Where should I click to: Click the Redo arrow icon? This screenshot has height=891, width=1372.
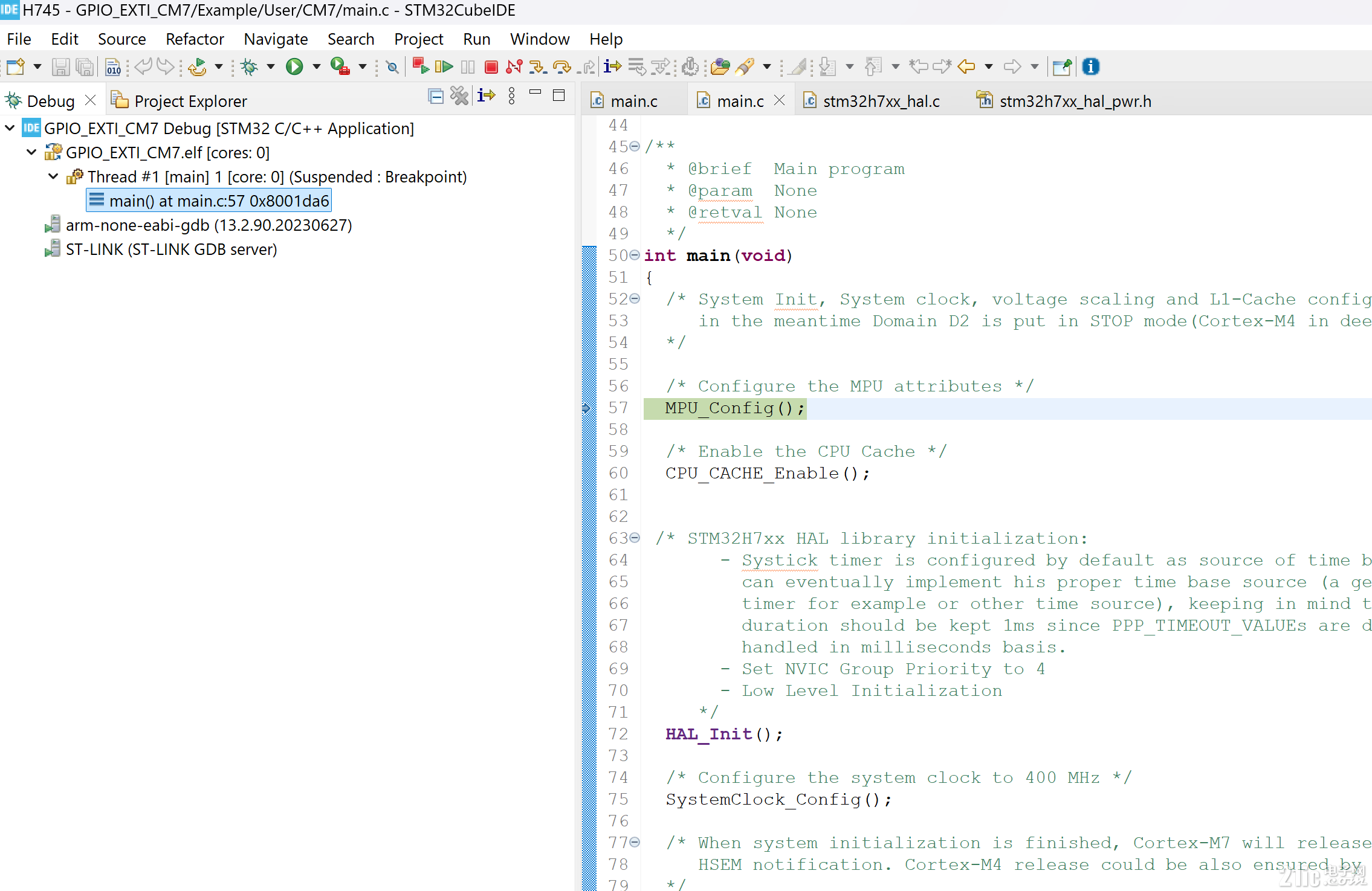(165, 66)
